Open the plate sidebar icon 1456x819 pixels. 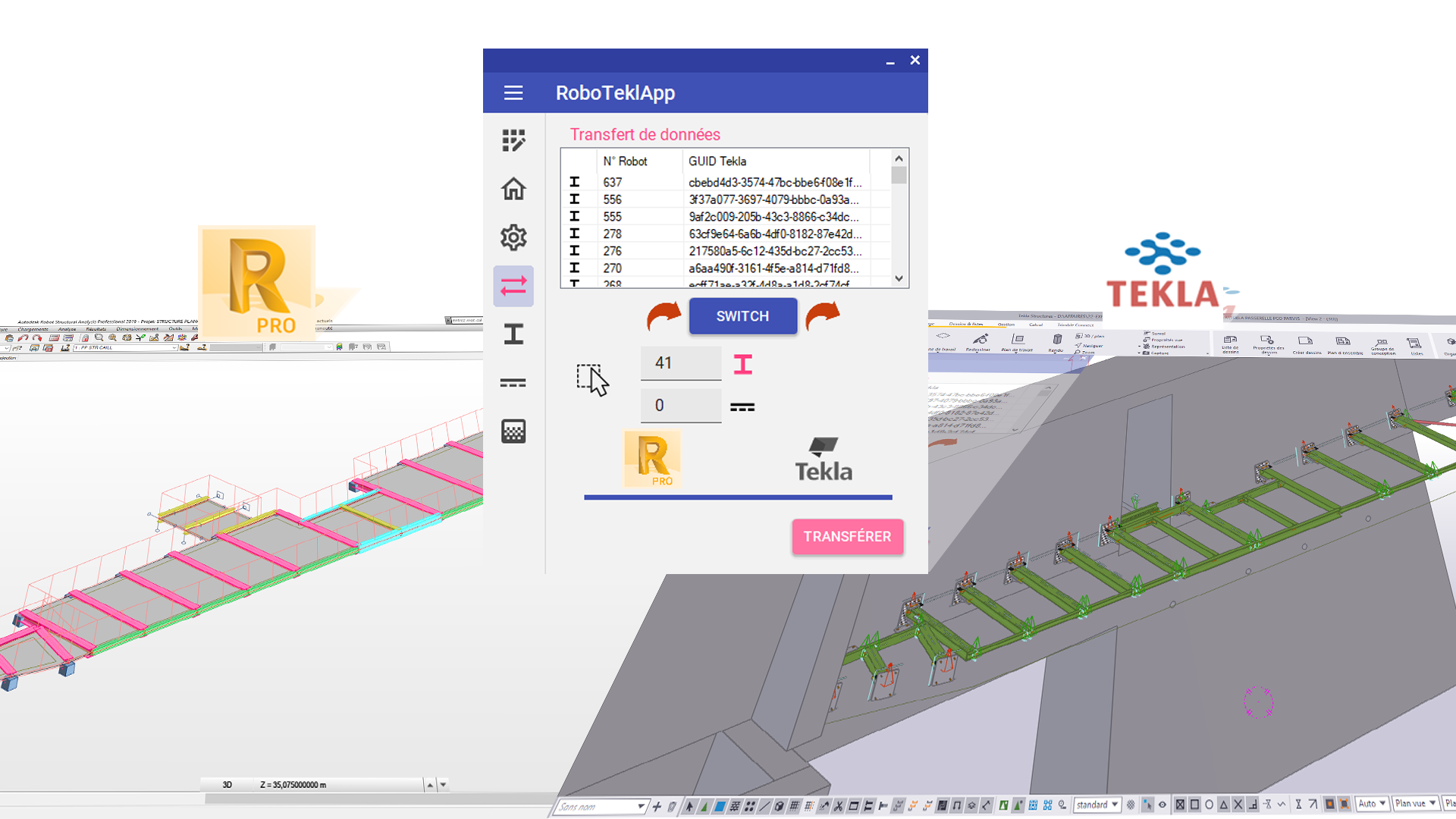pyautogui.click(x=513, y=383)
